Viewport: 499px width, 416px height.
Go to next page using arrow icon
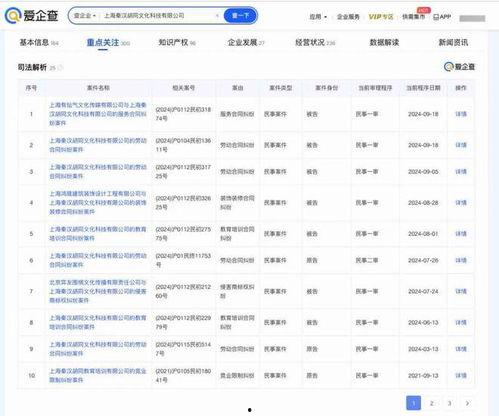467,403
